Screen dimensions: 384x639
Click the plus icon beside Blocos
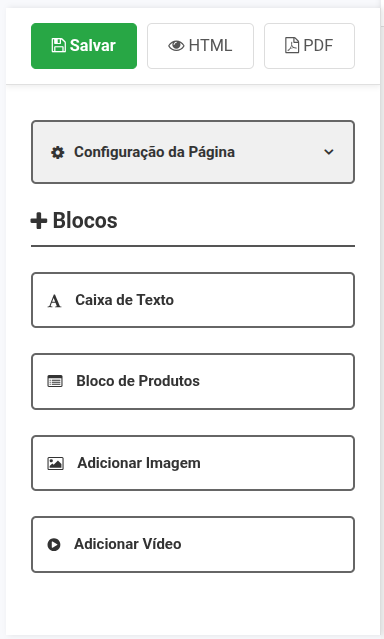pyautogui.click(x=39, y=221)
